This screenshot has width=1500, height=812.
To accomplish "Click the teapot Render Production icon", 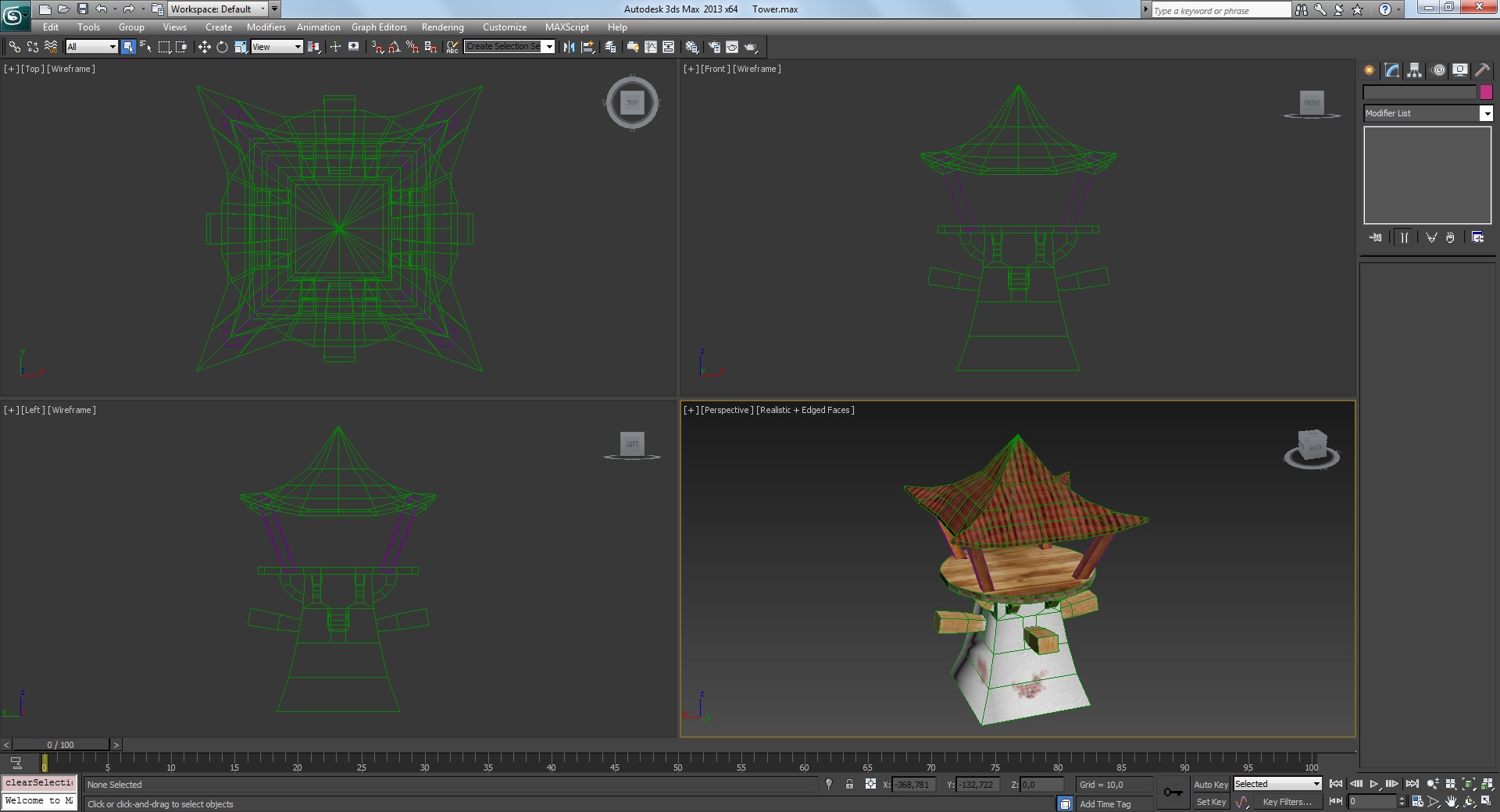I will 751,47.
